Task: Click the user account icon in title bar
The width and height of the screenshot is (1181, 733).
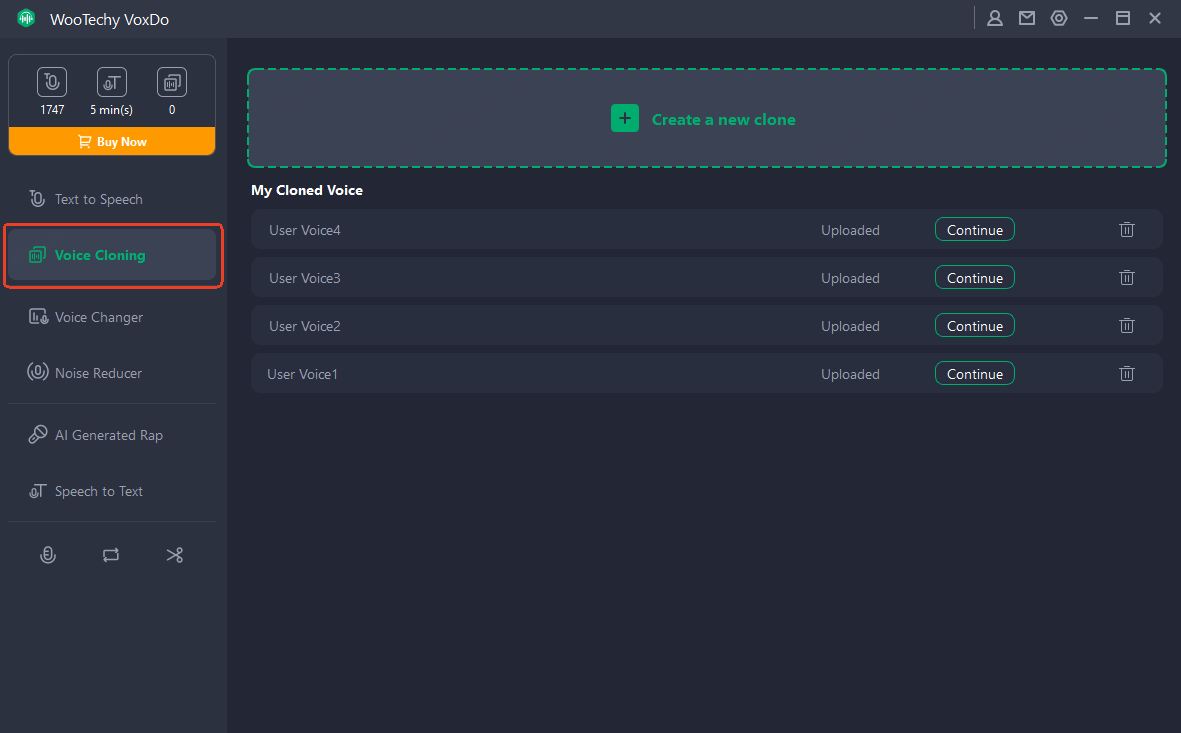Action: pyautogui.click(x=995, y=18)
